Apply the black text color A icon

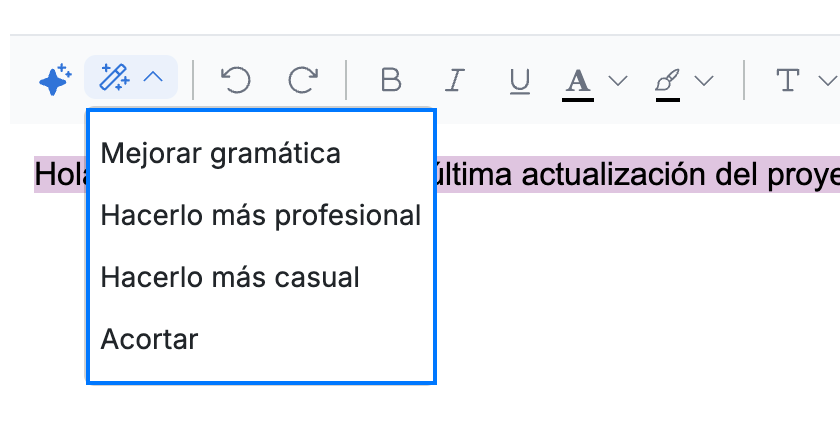click(x=578, y=84)
